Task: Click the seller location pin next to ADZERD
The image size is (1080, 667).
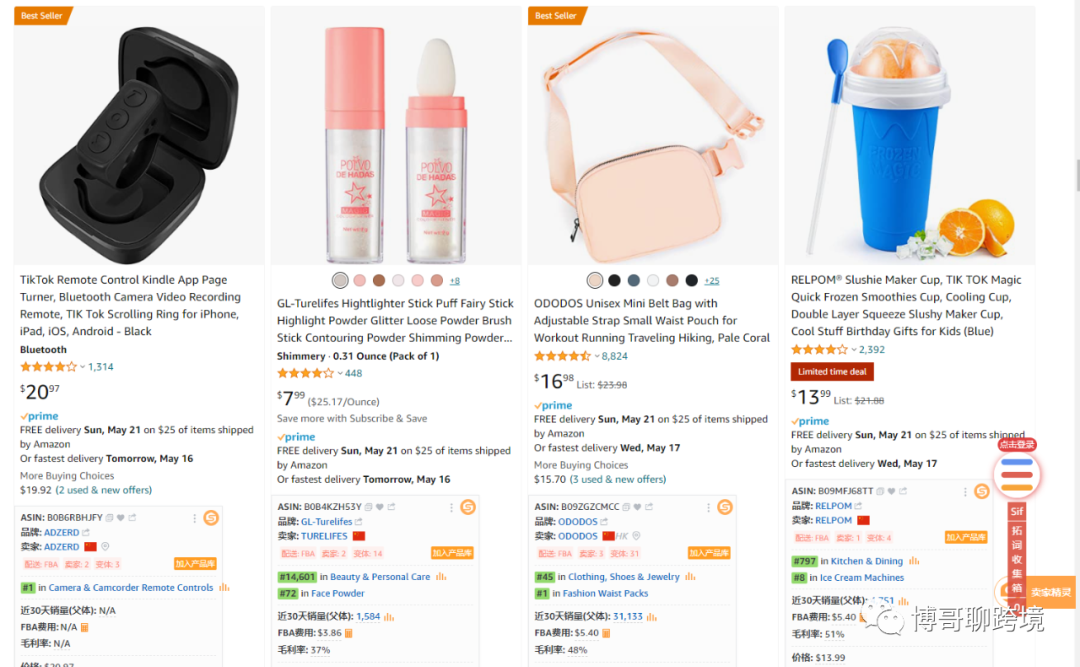Action: point(105,546)
